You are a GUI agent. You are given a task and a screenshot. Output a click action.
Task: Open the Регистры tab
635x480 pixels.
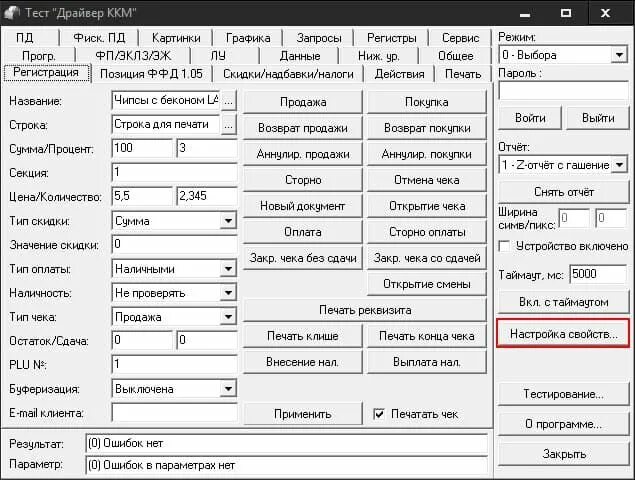[391, 38]
